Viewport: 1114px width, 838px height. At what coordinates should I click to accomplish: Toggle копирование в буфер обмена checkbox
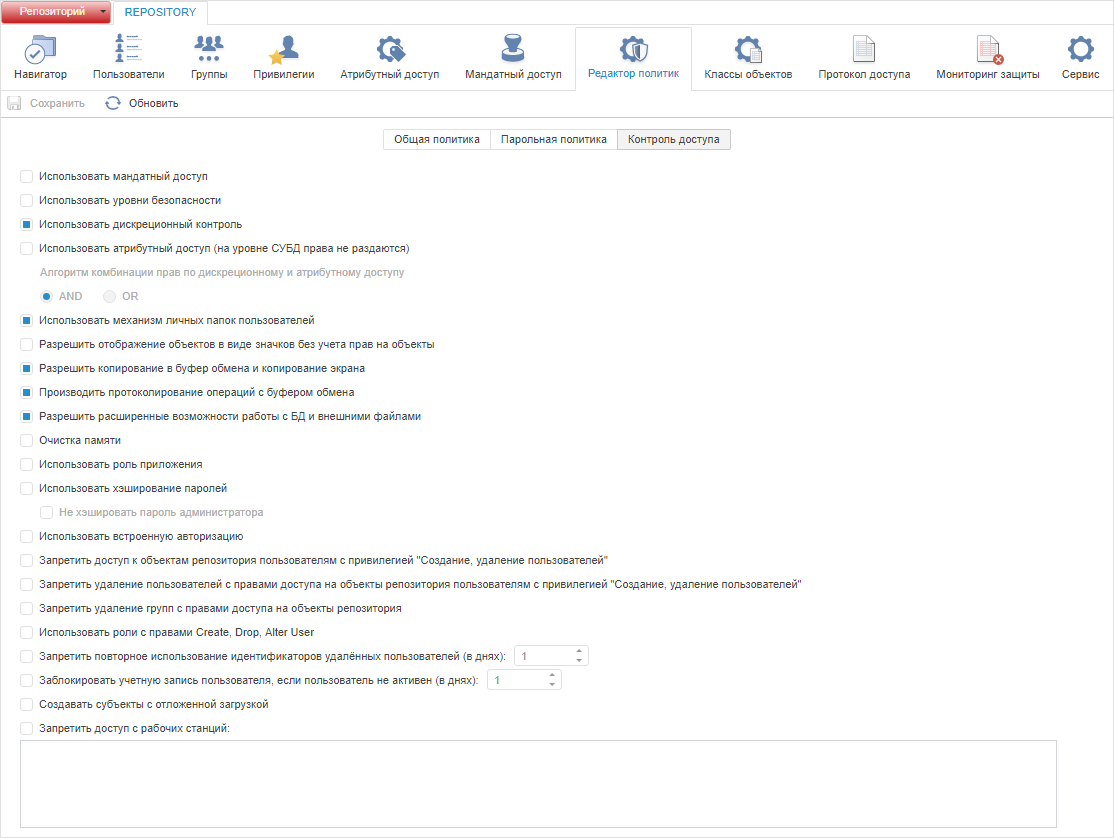click(26, 369)
